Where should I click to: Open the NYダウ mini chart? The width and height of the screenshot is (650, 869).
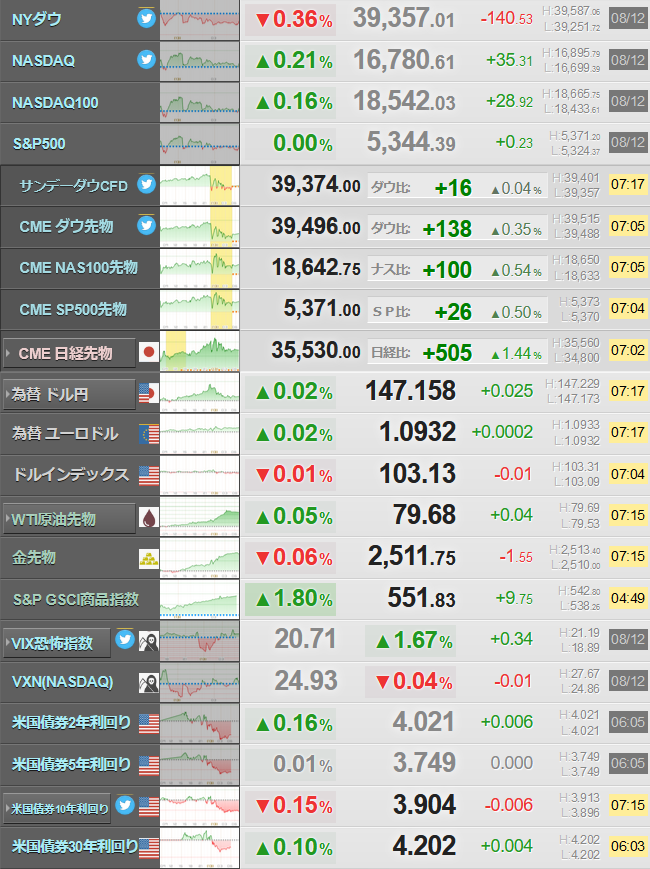199,20
